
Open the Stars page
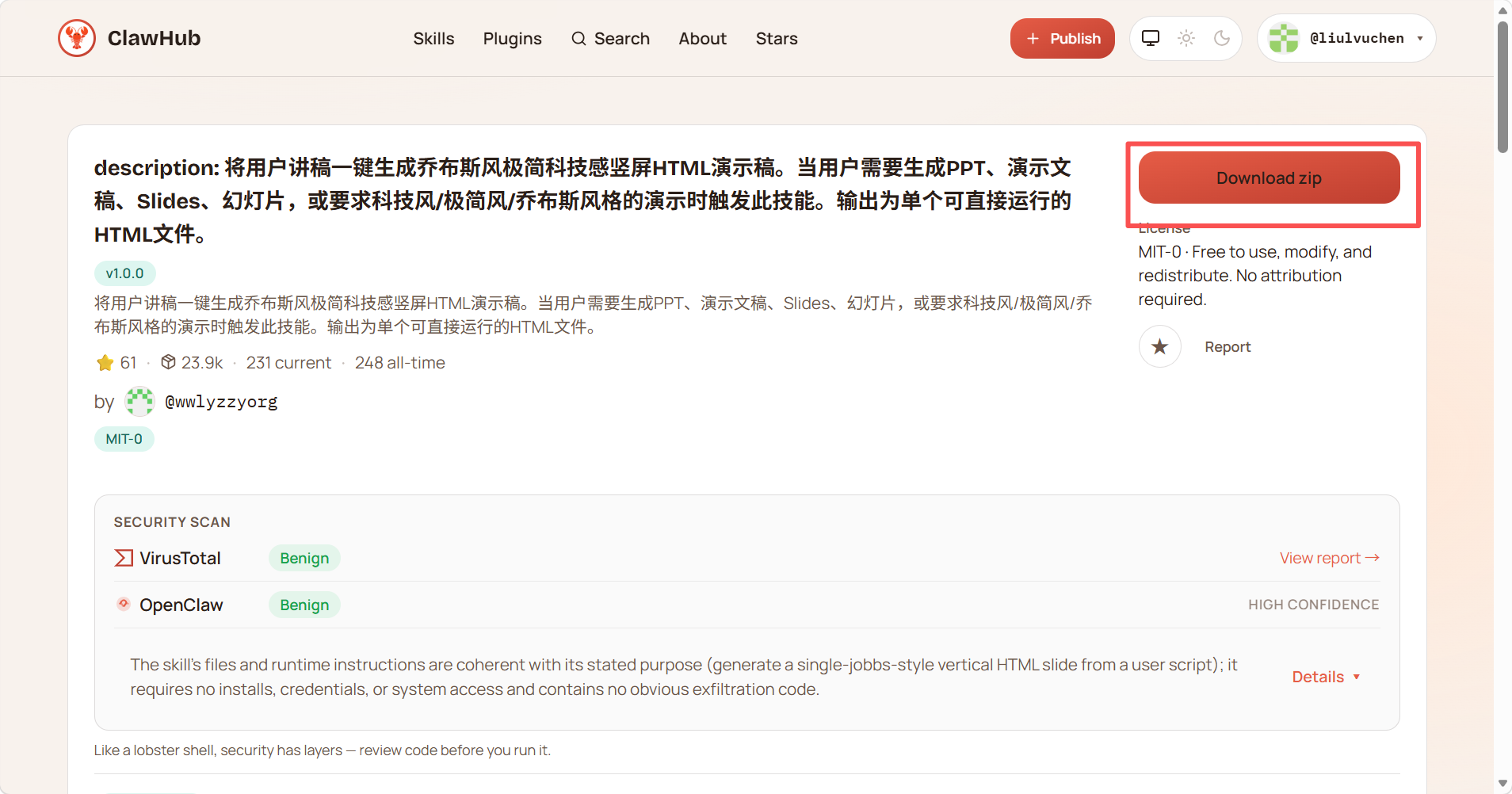(x=777, y=38)
